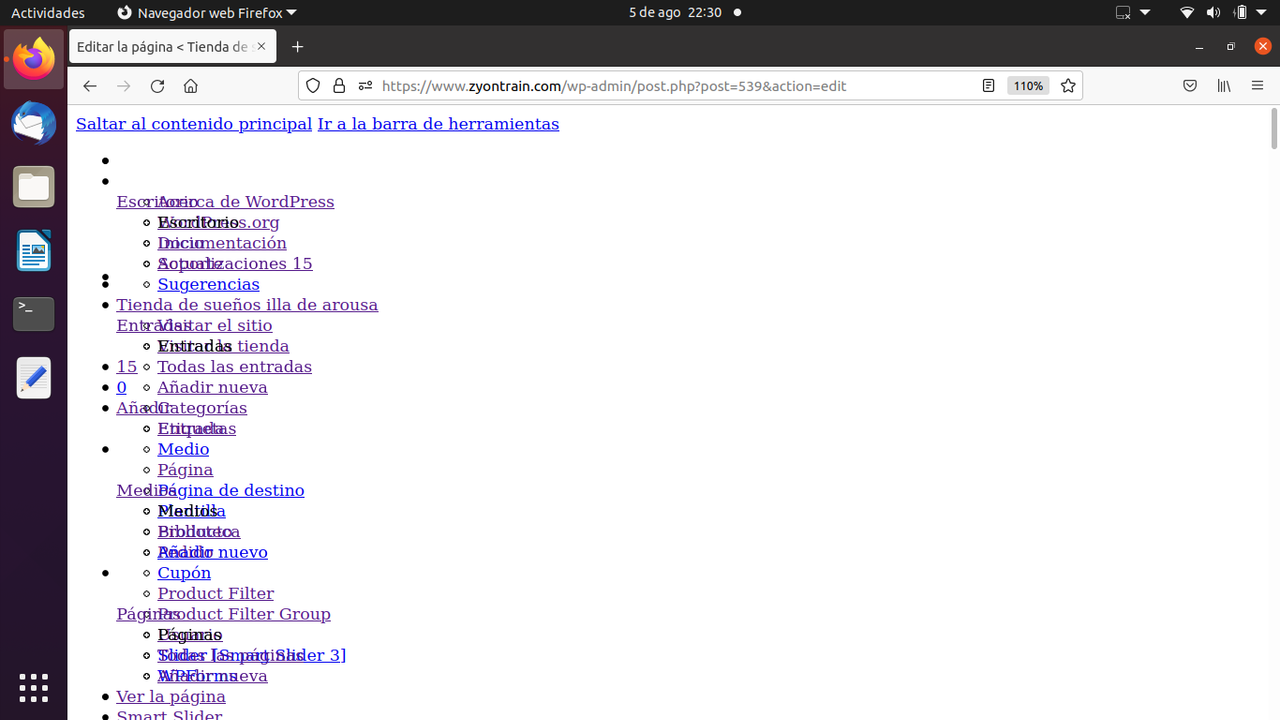Open site permissions icon in address bar

pyautogui.click(x=365, y=86)
